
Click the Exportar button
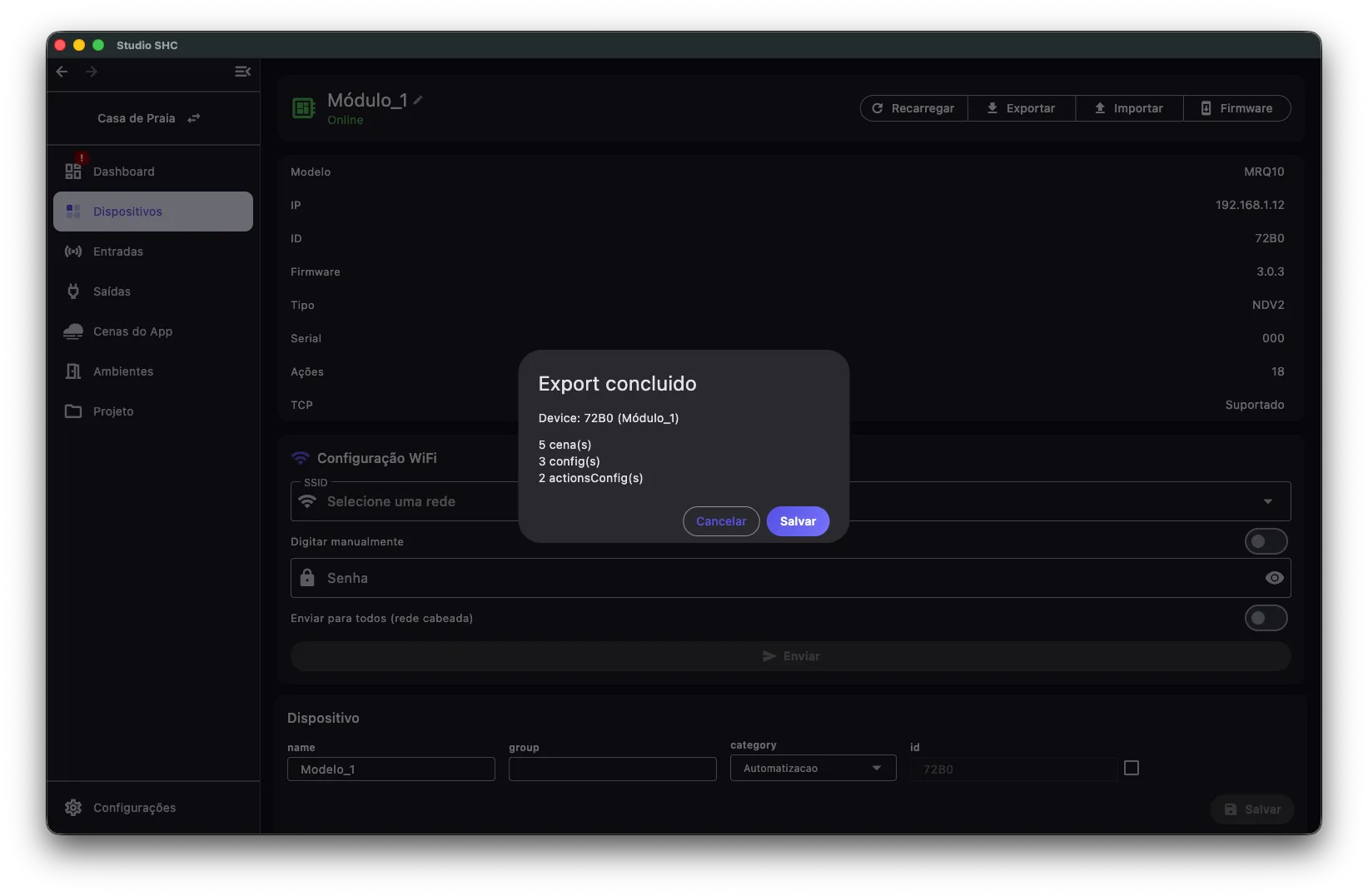1021,108
